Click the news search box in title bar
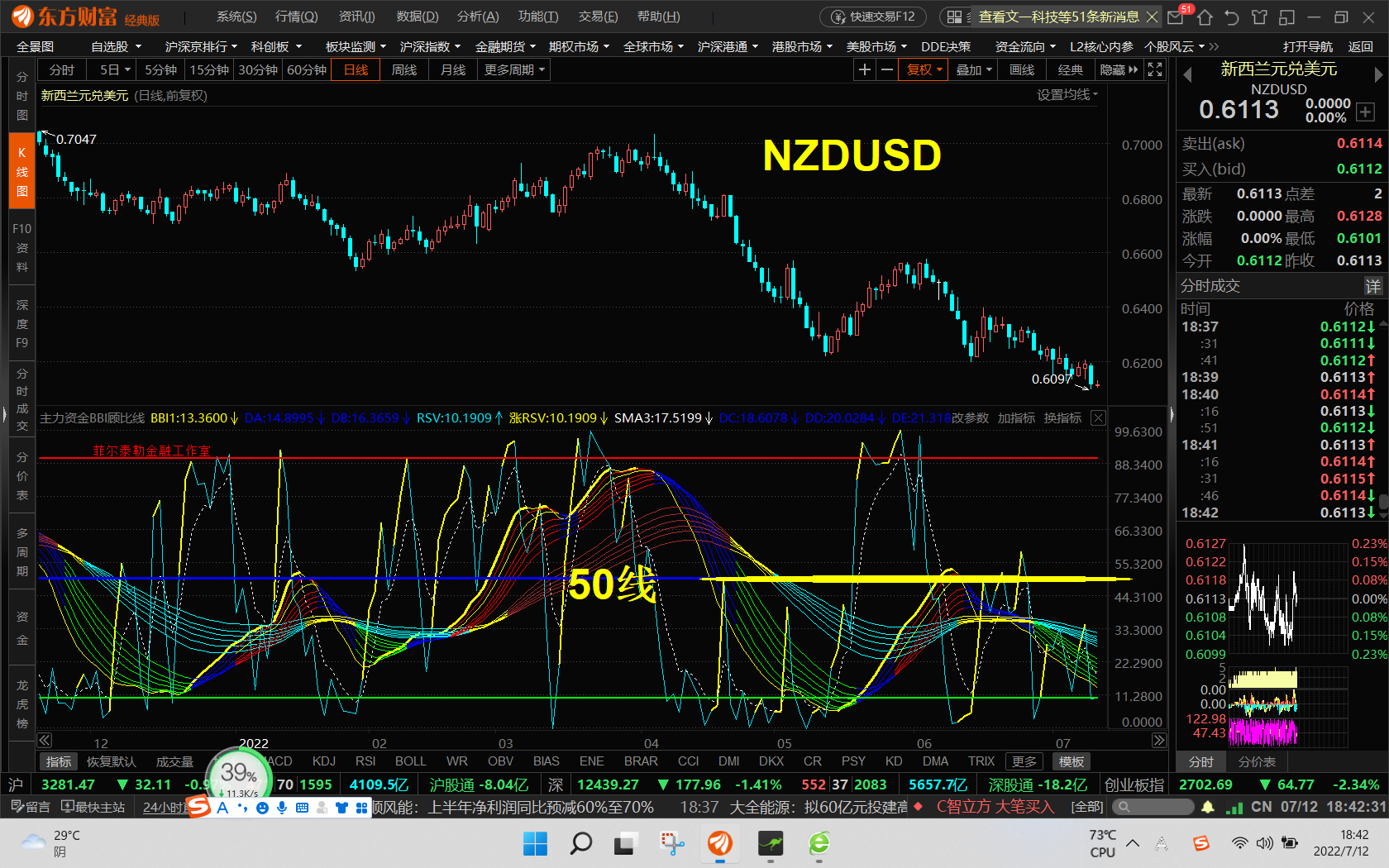 coord(1058,16)
